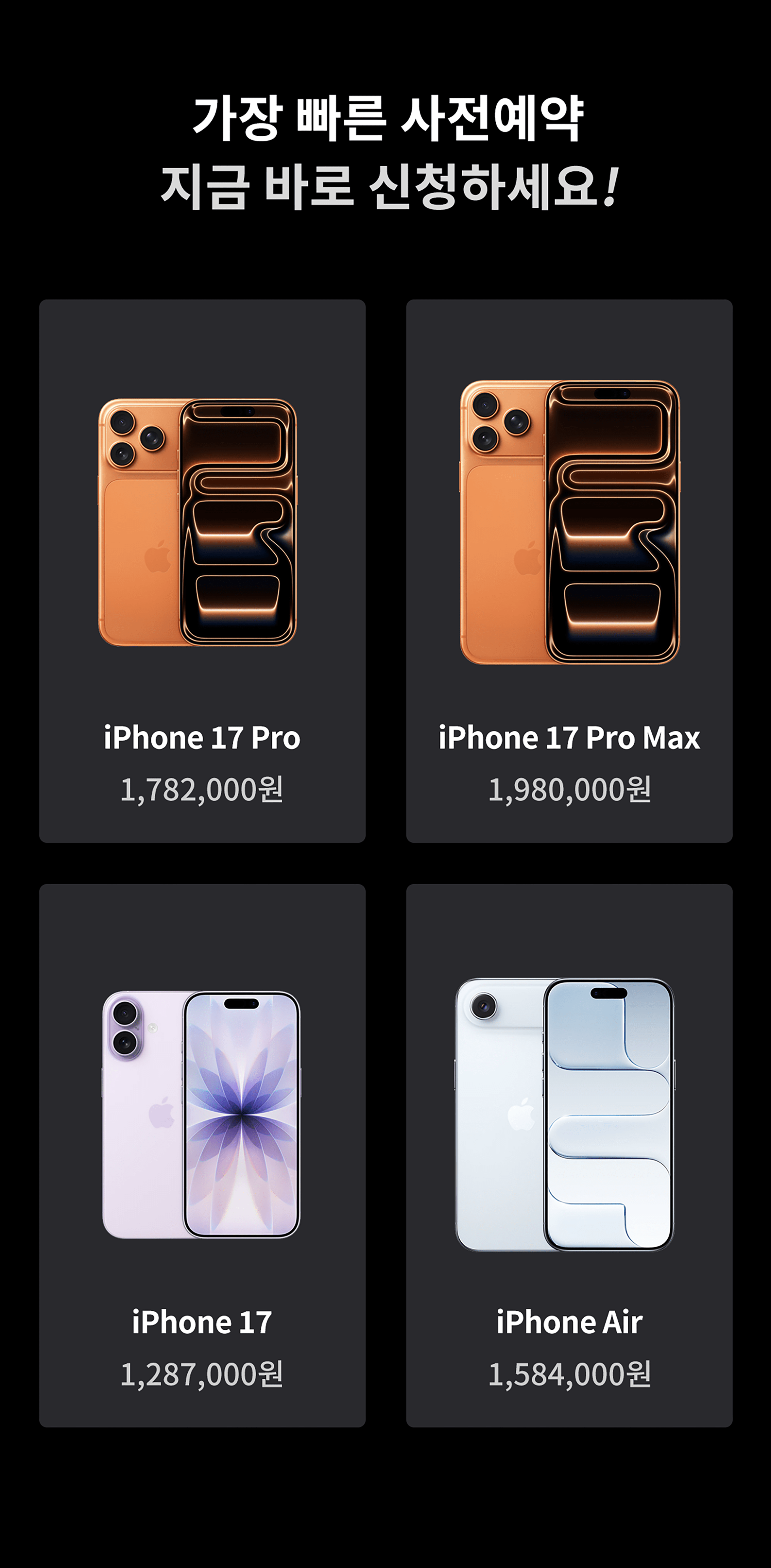Click the iPhone 17 Pro Max title
This screenshot has width=771, height=1568.
tap(570, 738)
